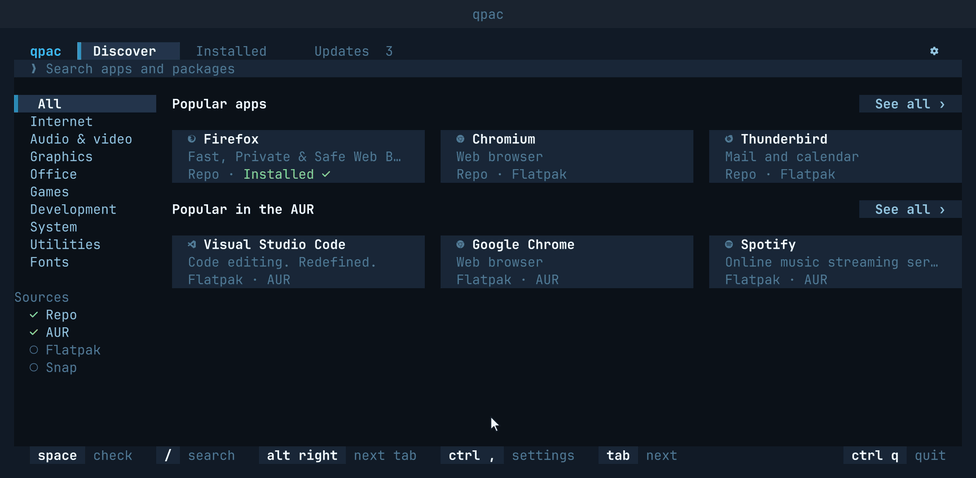Click the alt right next tab hint
The width and height of the screenshot is (976, 478).
tap(338, 456)
